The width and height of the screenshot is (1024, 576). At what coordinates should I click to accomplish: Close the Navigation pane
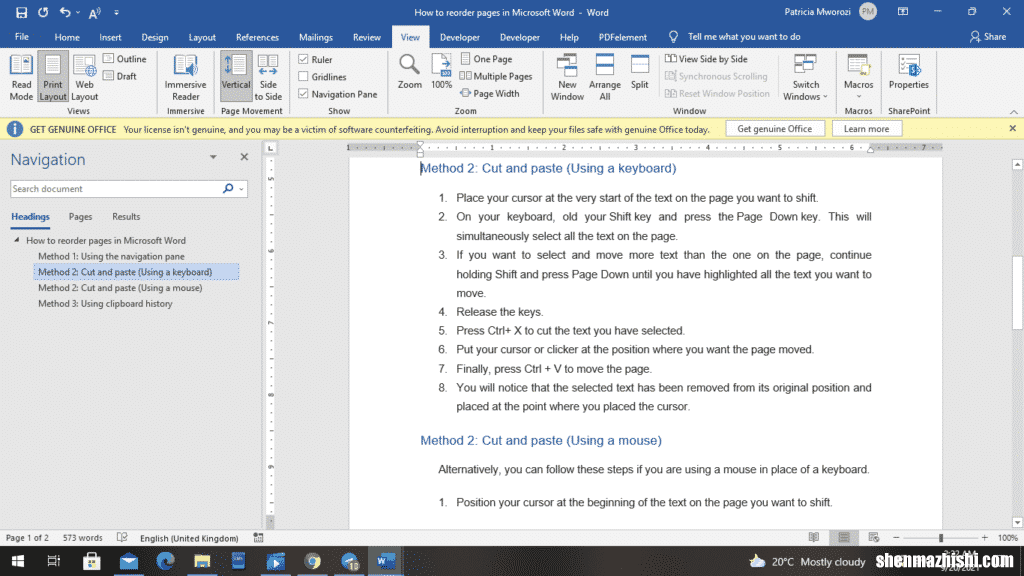[x=244, y=157]
